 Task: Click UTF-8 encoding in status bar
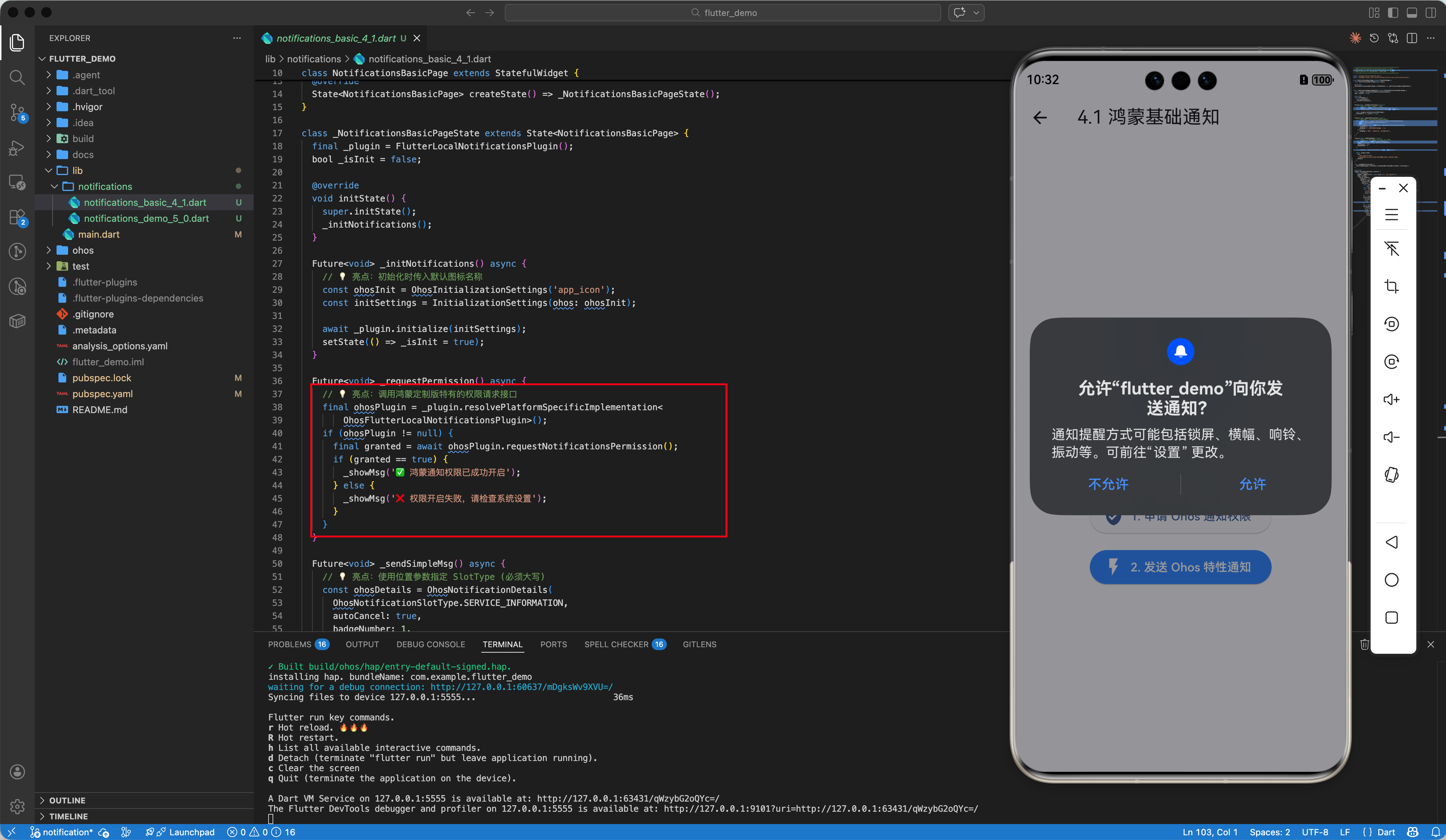[1314, 832]
